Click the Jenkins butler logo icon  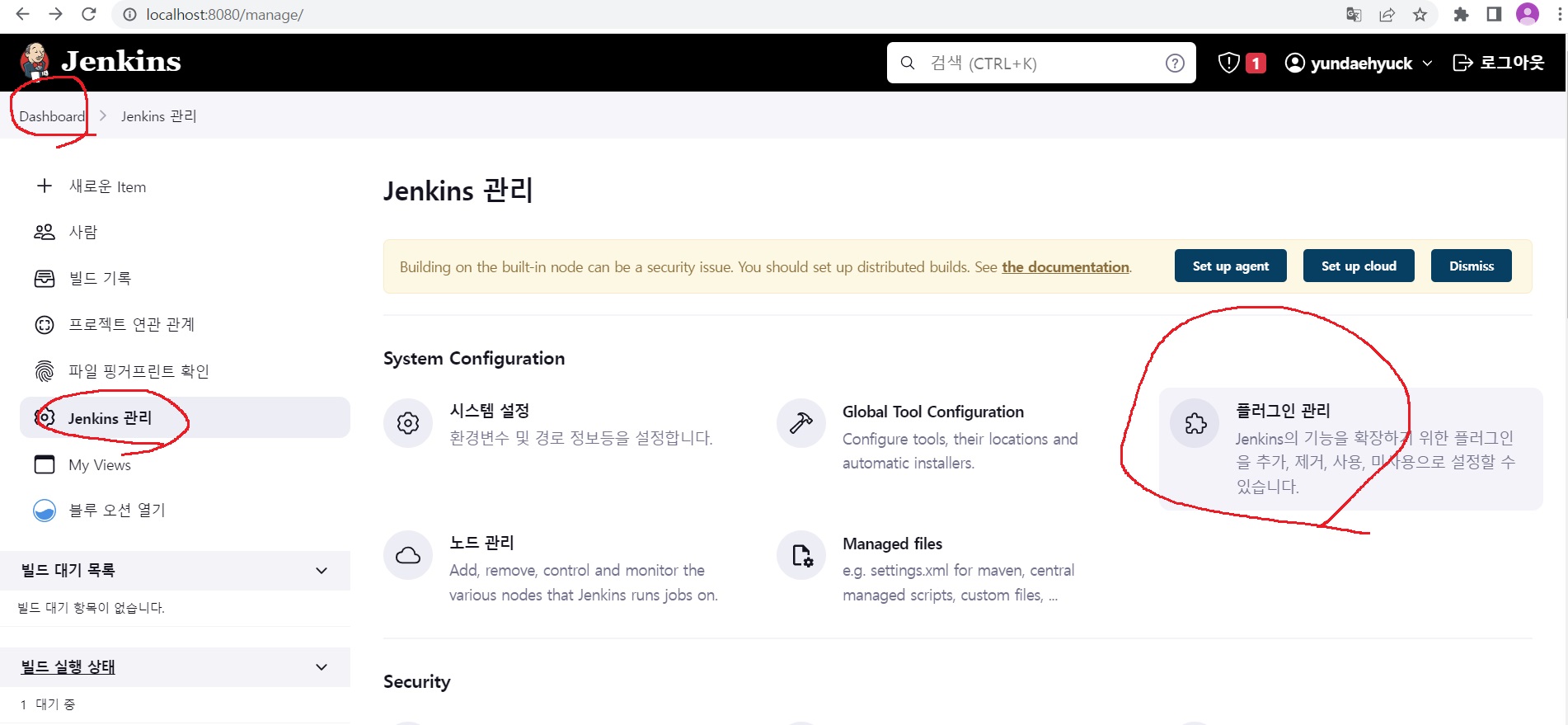coord(35,62)
